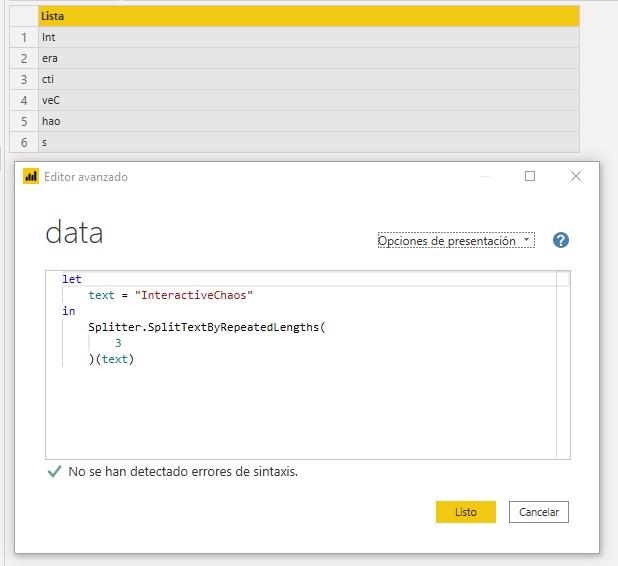618x566 pixels.
Task: Select the cell containing "veC"
Action: (x=308, y=100)
